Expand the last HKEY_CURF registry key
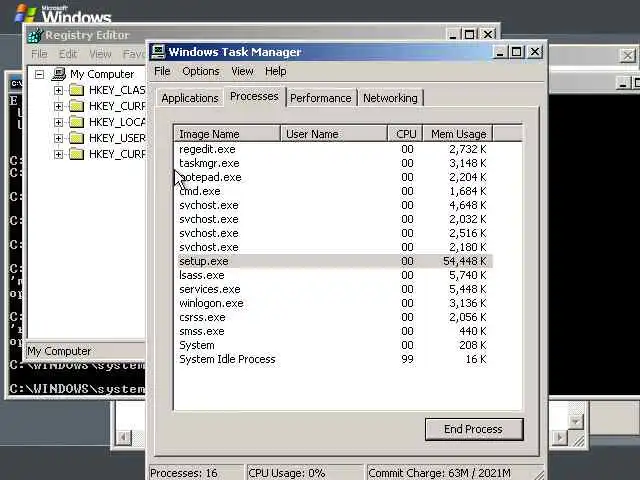Viewport: 640px width, 480px height. pyautogui.click(x=58, y=154)
